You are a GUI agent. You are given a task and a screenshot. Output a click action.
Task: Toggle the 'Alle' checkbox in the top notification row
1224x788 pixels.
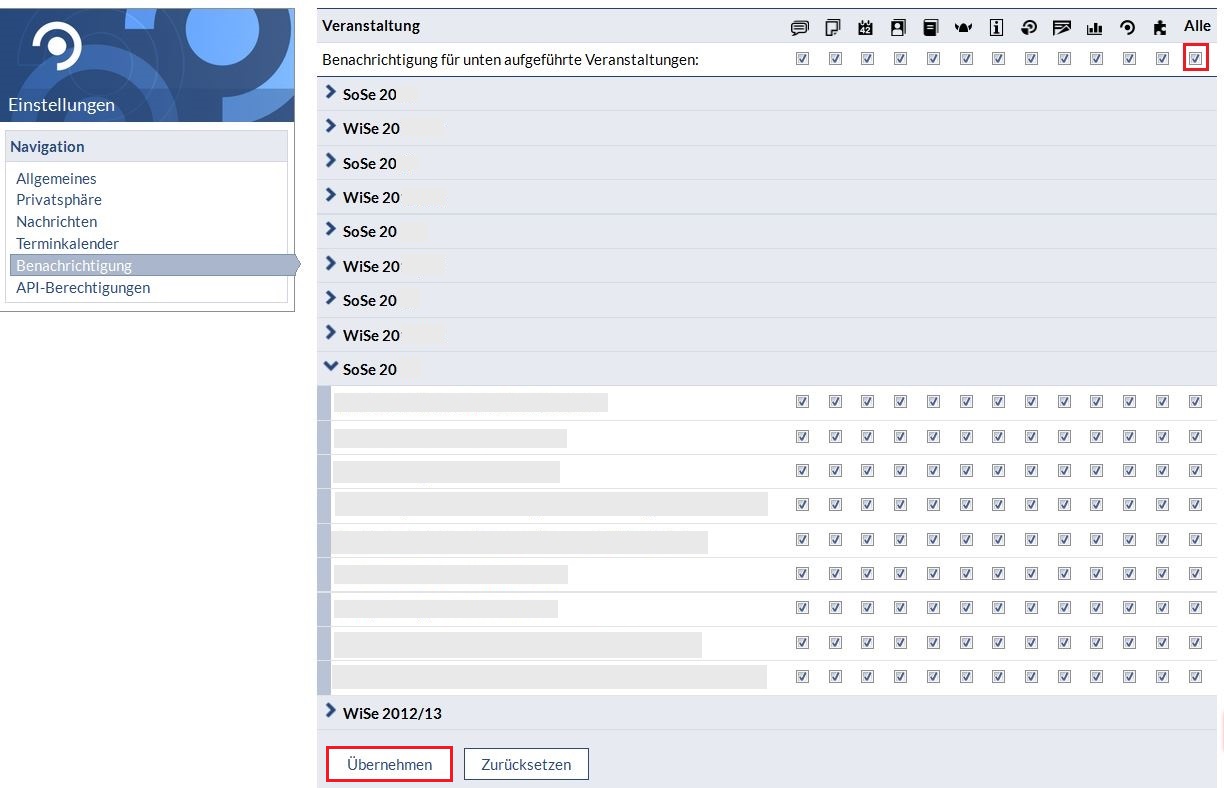click(1195, 59)
